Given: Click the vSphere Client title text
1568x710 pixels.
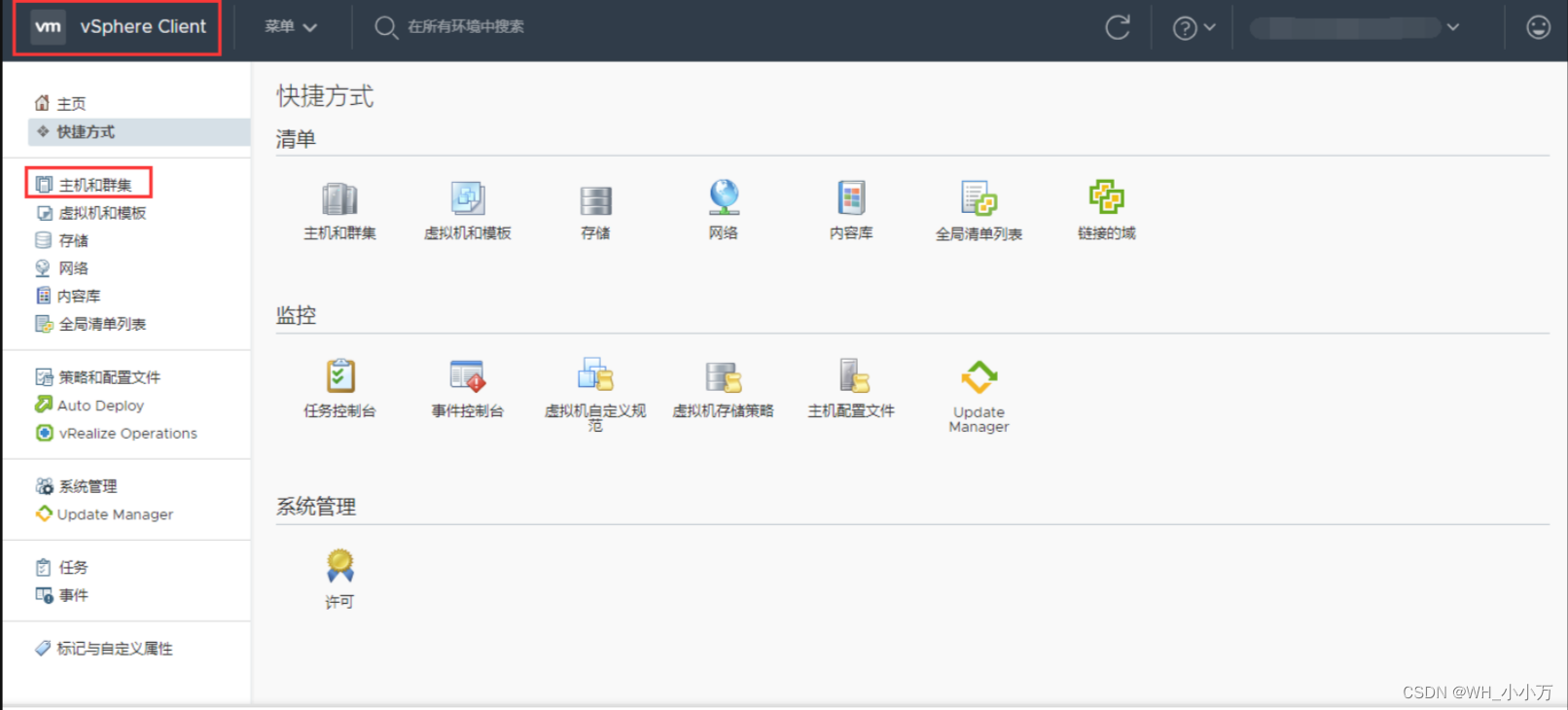Looking at the screenshot, I should [143, 26].
